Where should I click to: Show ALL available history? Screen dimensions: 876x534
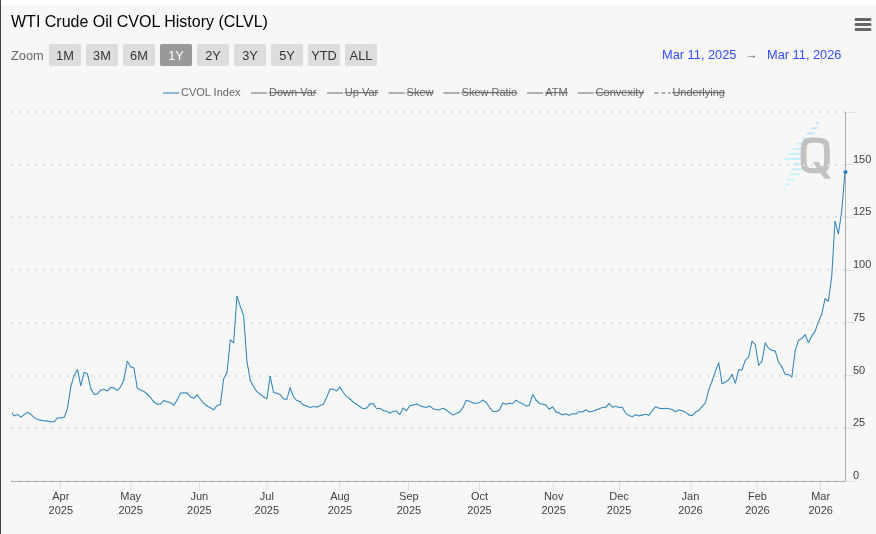[x=361, y=55]
